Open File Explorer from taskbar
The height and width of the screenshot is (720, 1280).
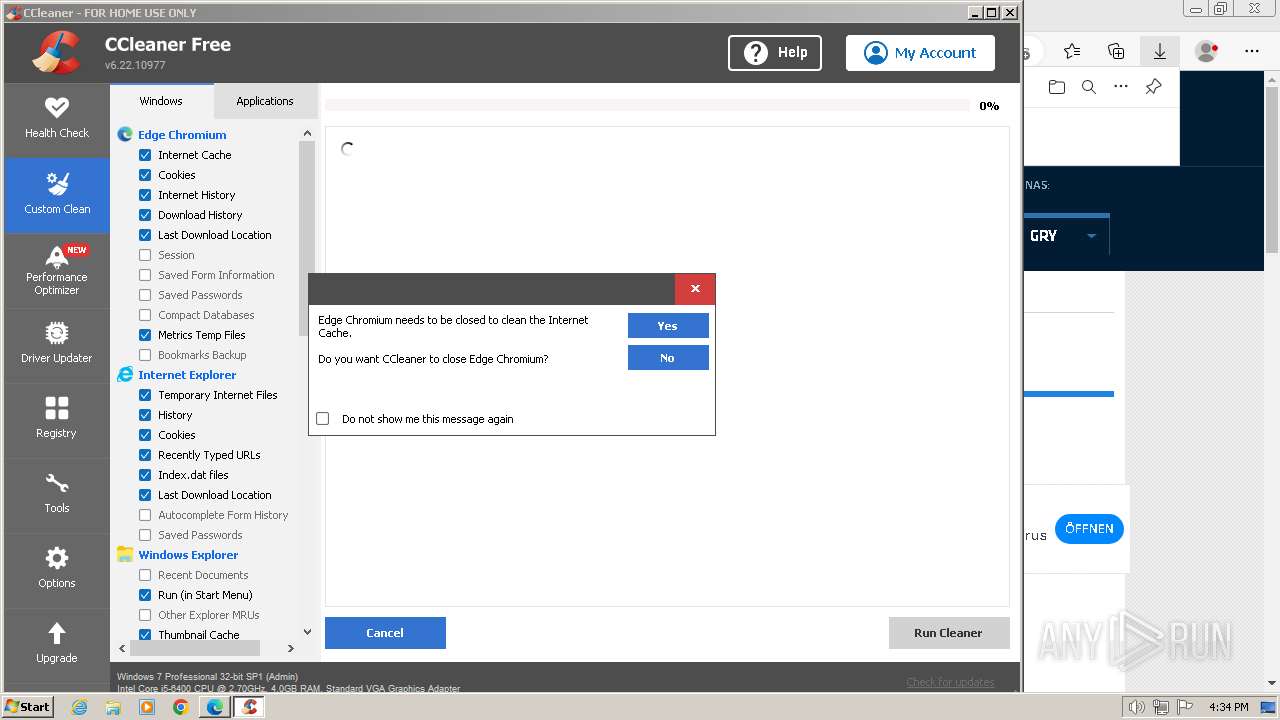pos(113,707)
